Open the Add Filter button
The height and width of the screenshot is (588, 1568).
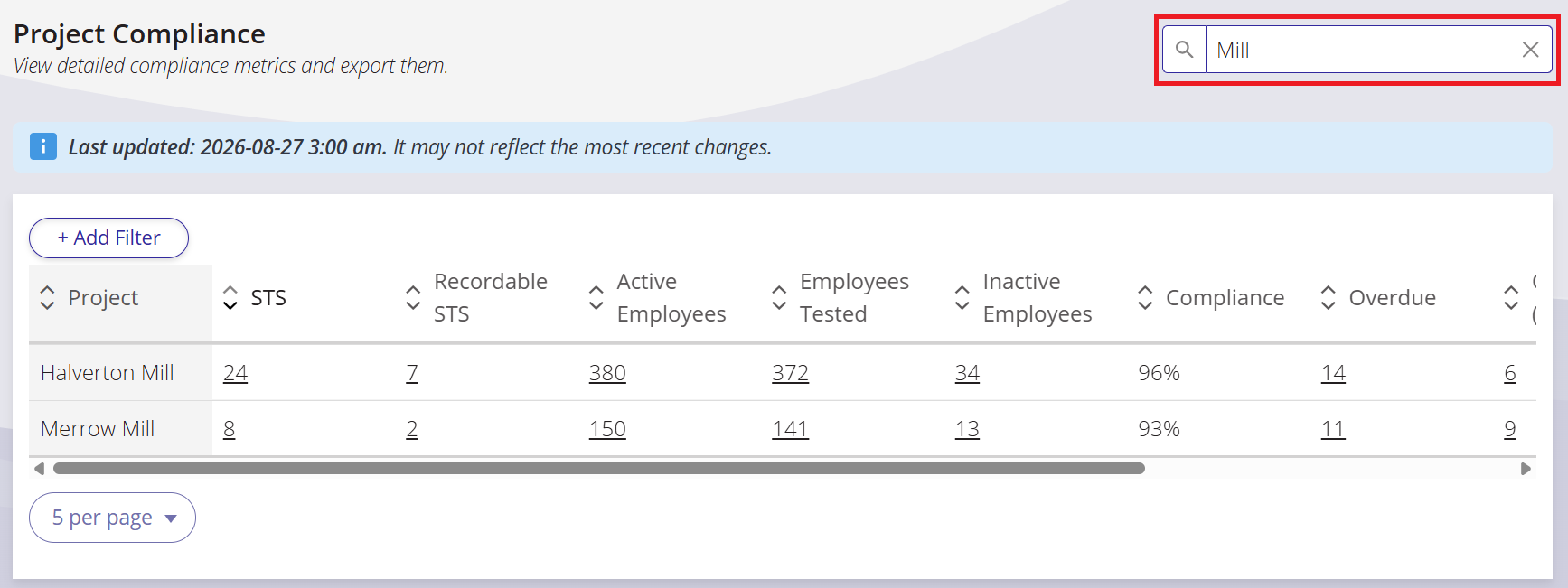tap(108, 238)
